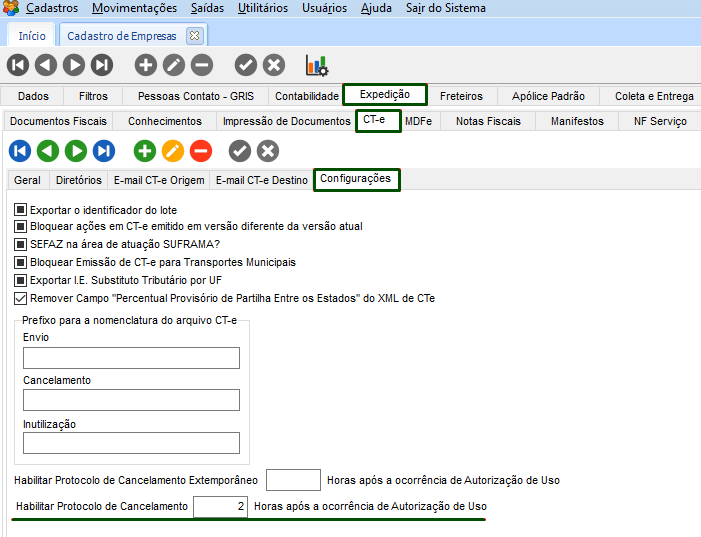The width and height of the screenshot is (701, 537).
Task: Click the Inutilização prefix input field
Action: 131,443
